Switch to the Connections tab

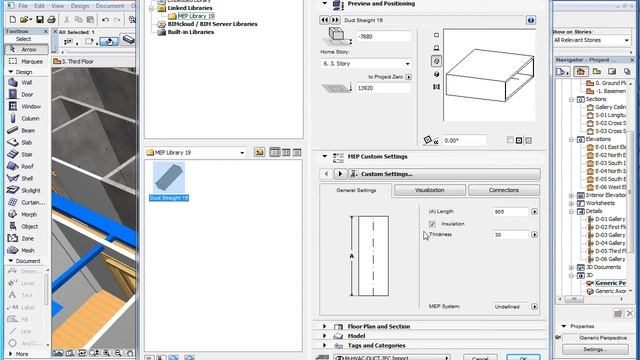504,190
